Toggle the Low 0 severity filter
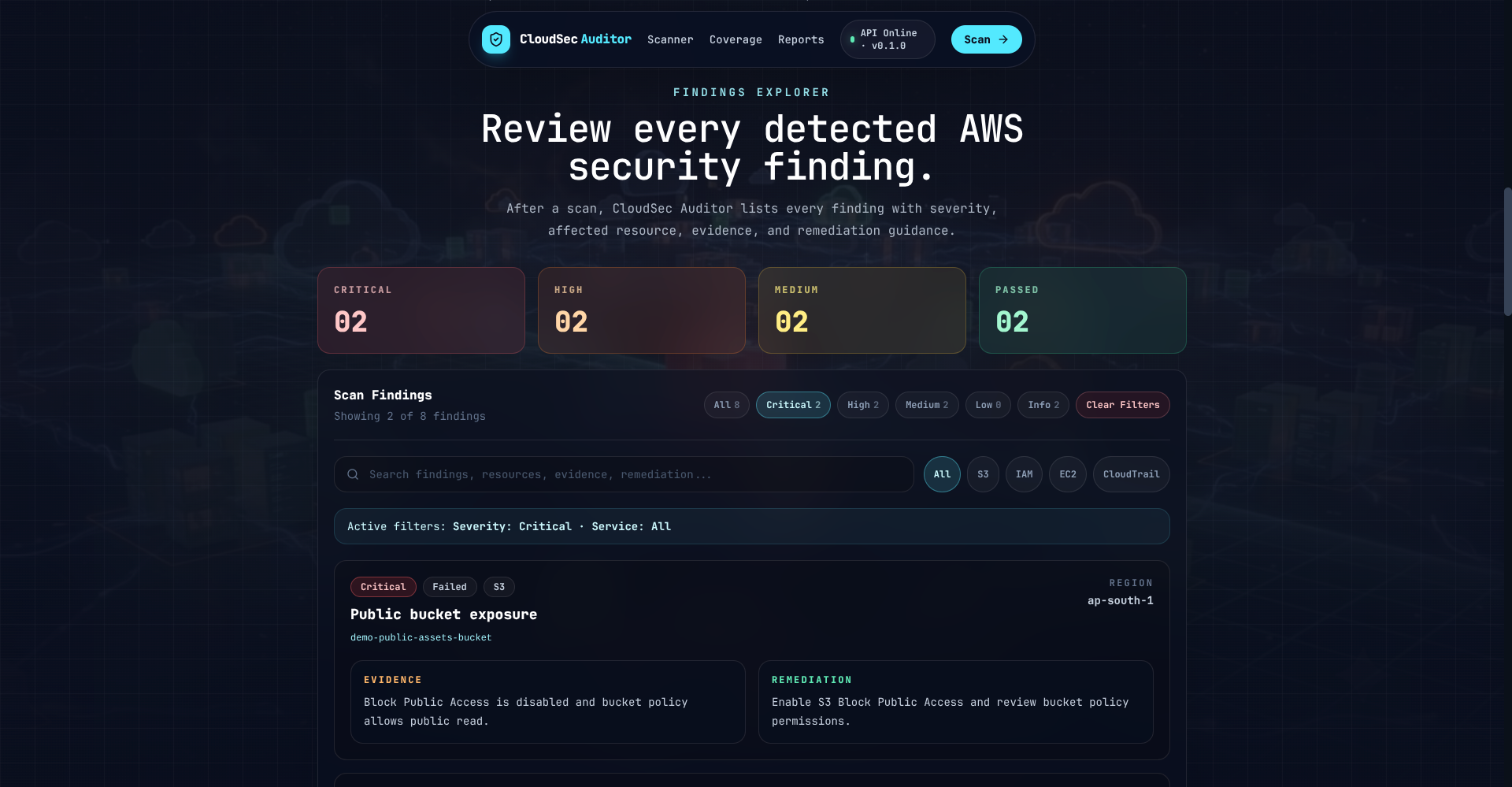The width and height of the screenshot is (1512, 787). click(988, 405)
